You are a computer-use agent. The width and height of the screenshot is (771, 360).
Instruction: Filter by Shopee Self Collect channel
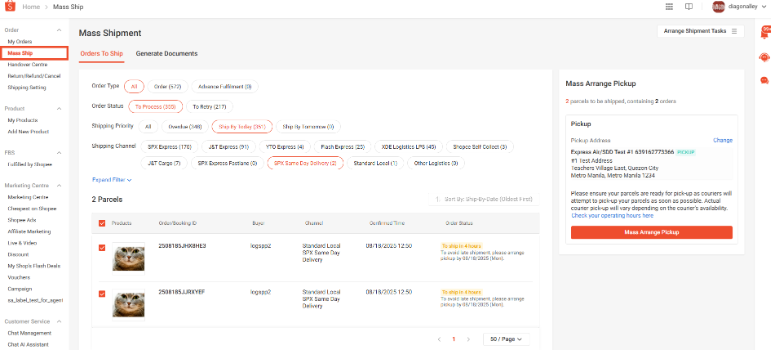[x=480, y=147]
